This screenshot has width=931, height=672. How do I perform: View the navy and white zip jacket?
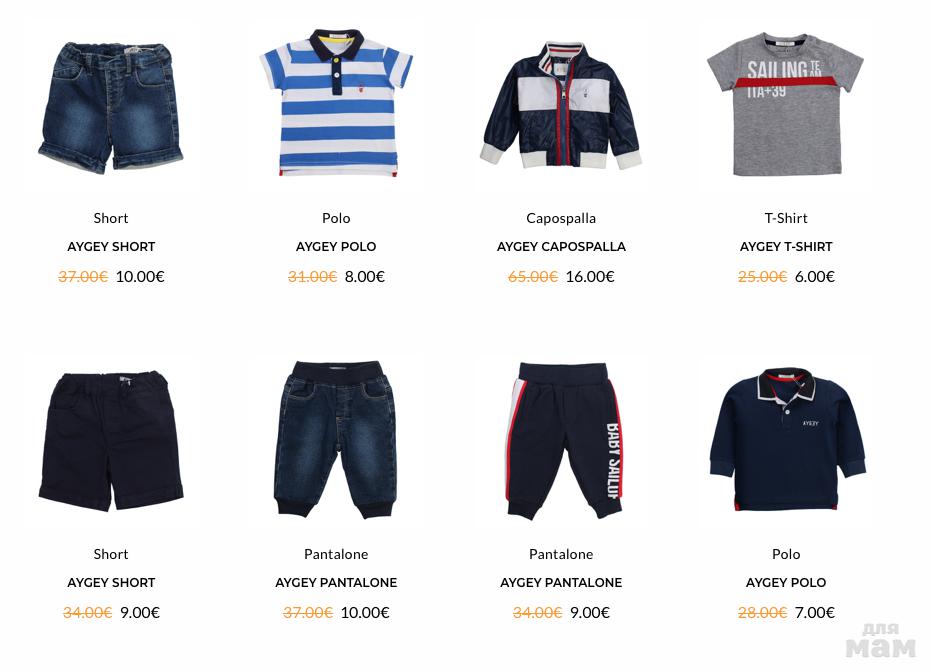[561, 105]
